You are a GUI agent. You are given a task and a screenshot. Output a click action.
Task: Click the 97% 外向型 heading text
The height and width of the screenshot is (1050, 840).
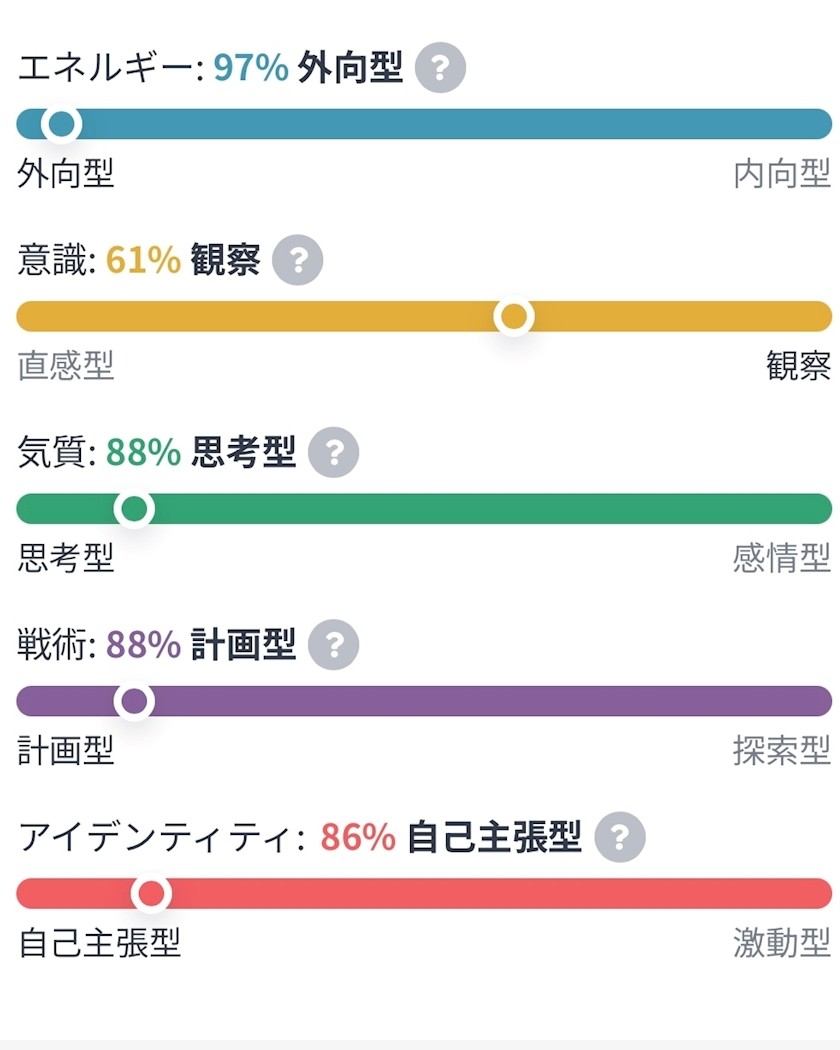pos(308,68)
